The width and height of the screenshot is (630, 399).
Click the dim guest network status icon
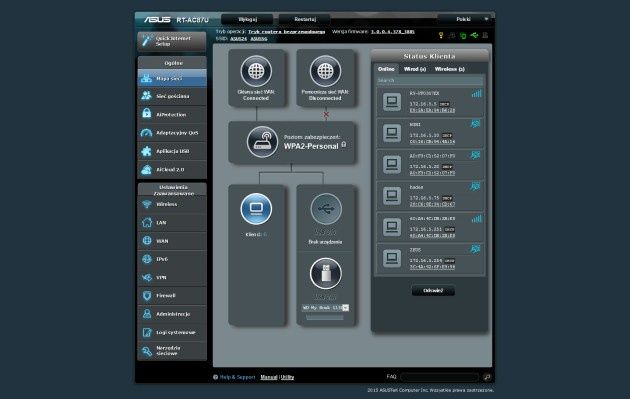452,35
